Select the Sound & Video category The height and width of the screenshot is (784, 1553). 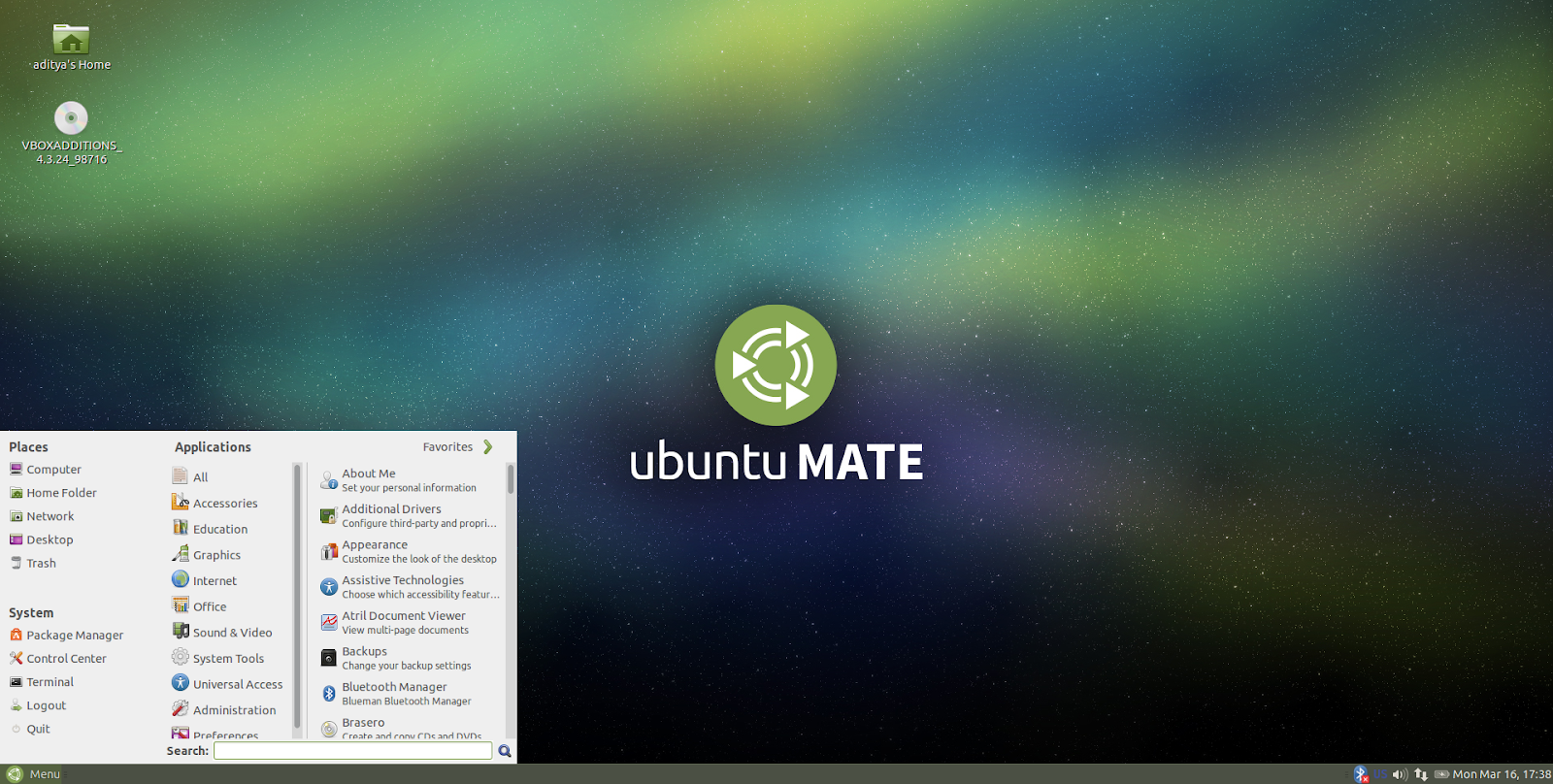pyautogui.click(x=231, y=633)
